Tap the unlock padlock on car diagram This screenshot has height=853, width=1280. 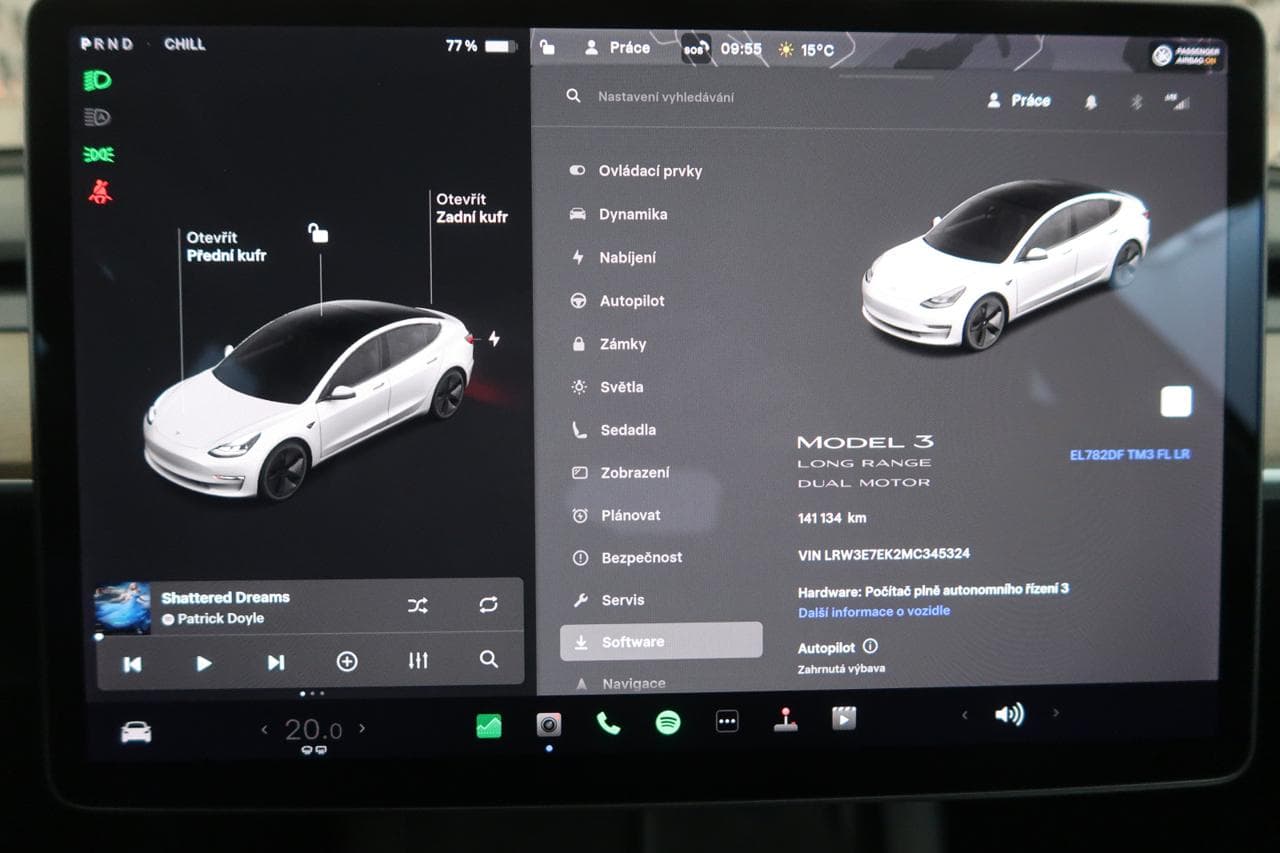click(x=319, y=232)
